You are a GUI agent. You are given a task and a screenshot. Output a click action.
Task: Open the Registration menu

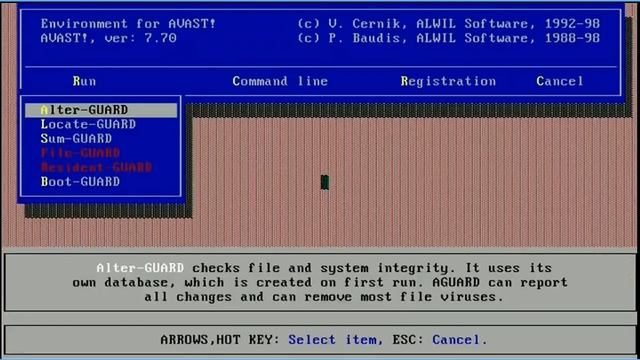tap(448, 81)
